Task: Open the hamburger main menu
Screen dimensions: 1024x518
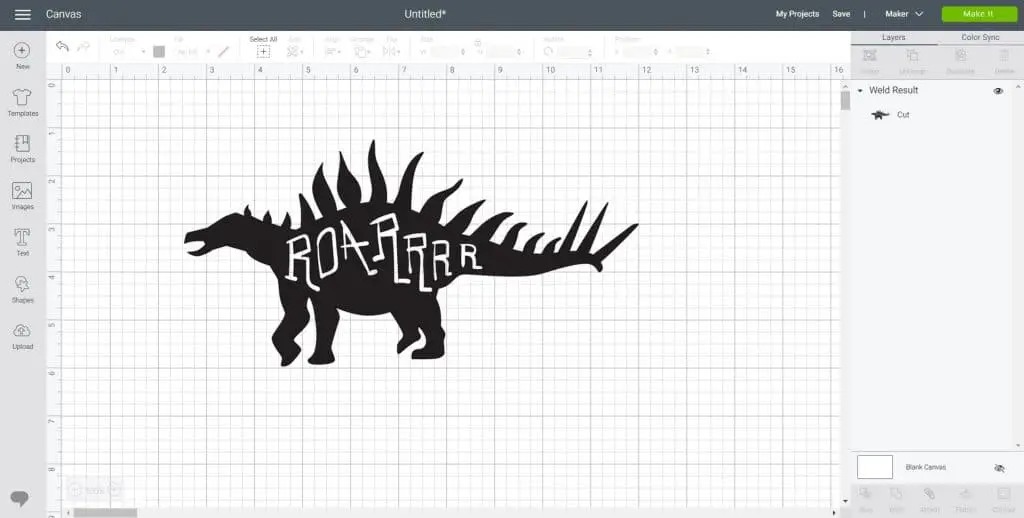Action: [22, 14]
